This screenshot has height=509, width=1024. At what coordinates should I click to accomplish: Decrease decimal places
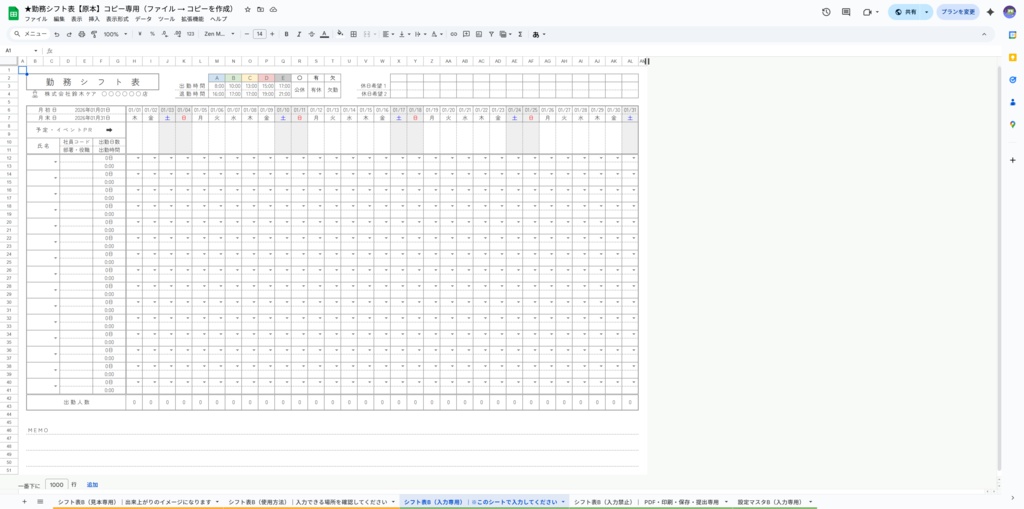[165, 34]
